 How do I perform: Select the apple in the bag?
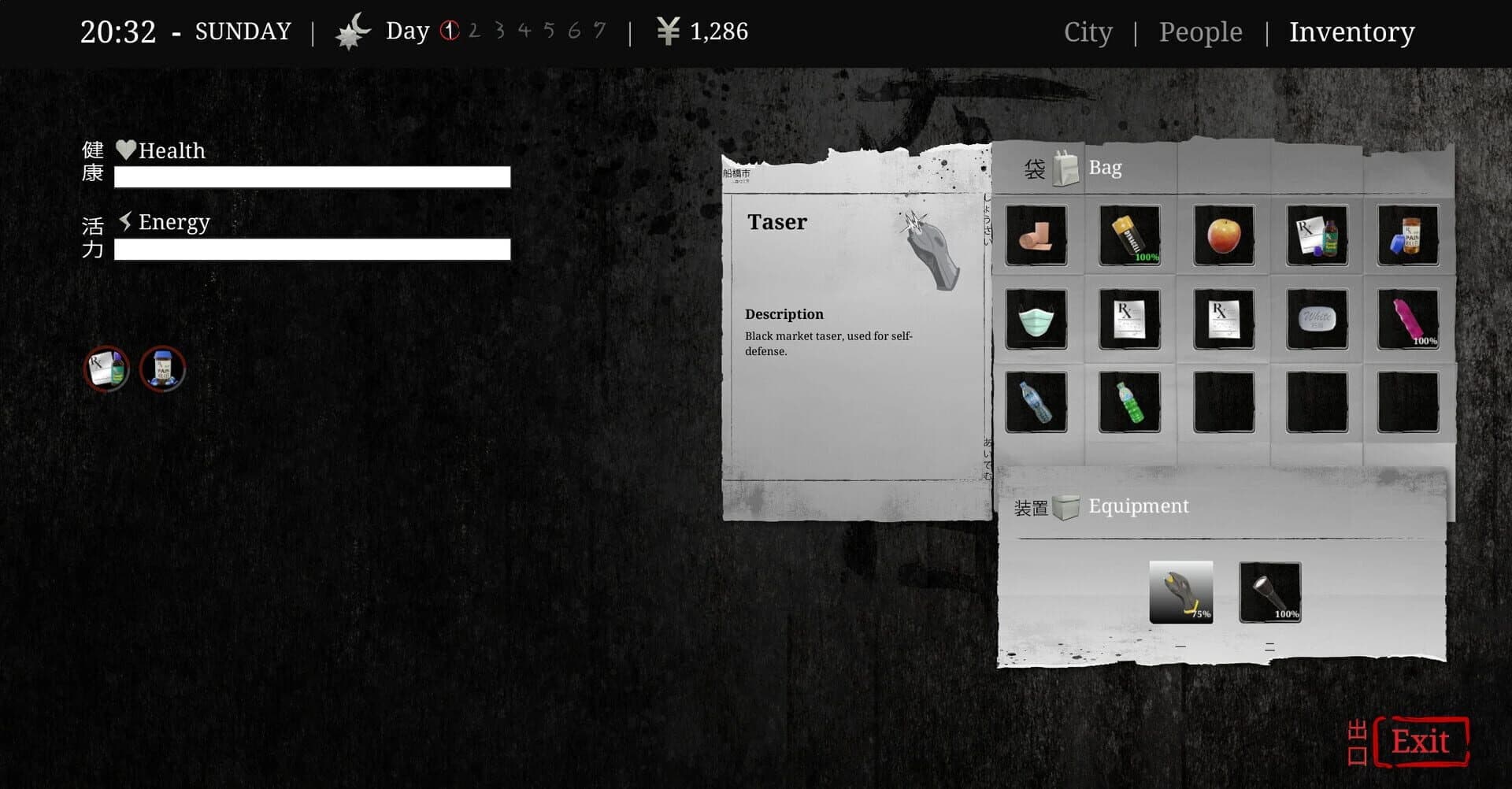coord(1223,235)
